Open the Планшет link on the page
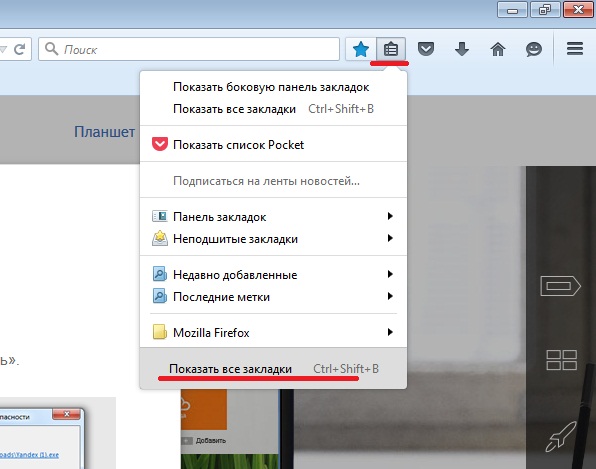This screenshot has width=596, height=469. pos(105,132)
